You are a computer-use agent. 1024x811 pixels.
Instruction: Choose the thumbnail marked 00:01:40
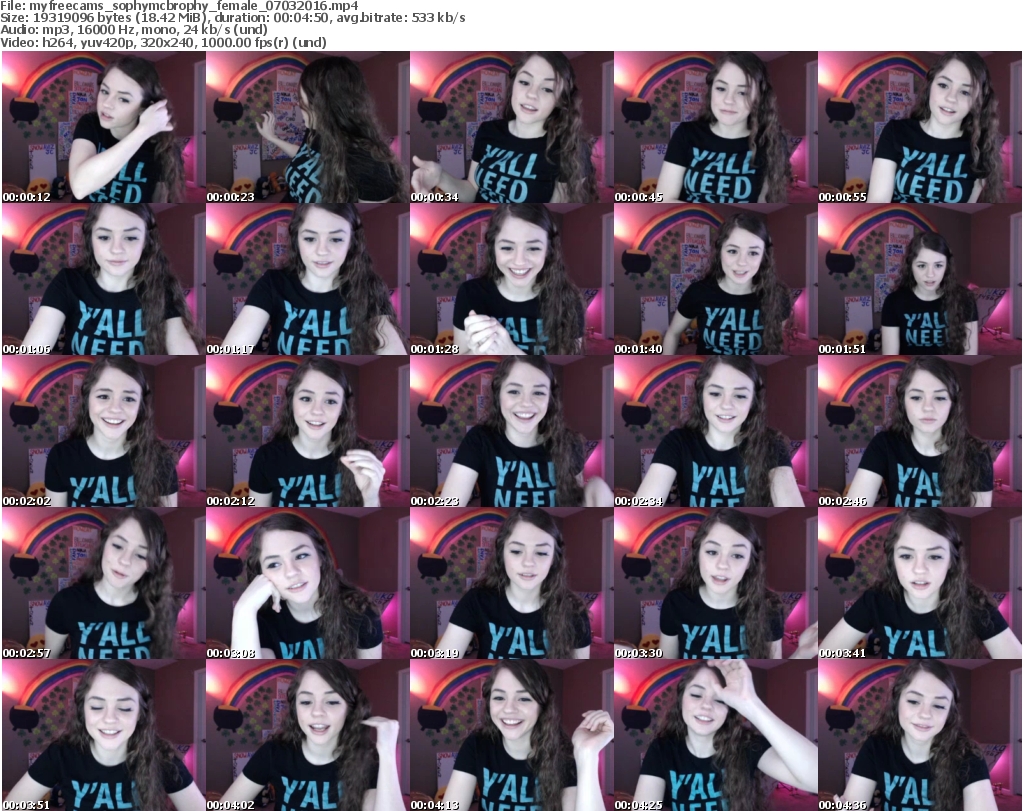(715, 279)
